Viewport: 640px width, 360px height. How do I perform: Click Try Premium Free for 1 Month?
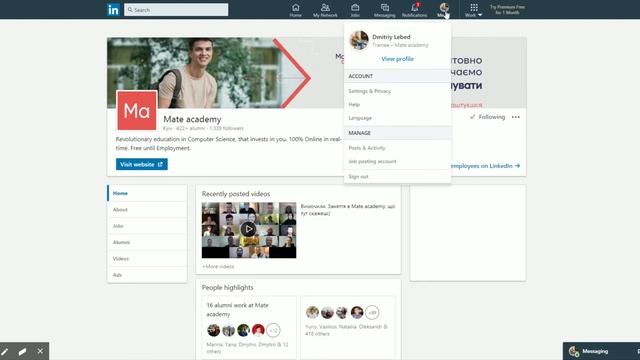click(x=507, y=10)
